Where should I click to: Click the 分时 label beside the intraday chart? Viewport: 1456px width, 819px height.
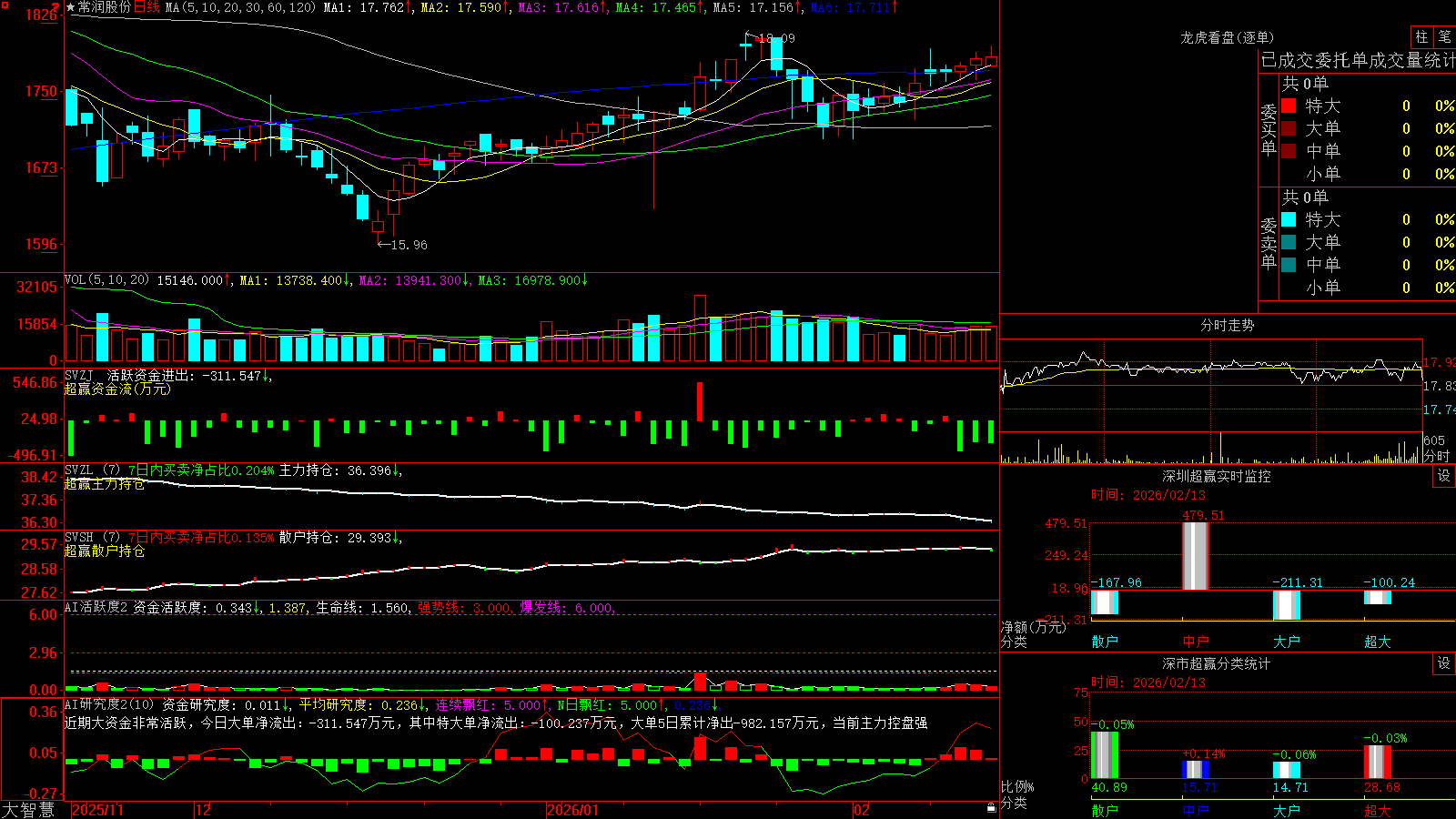tap(1437, 455)
